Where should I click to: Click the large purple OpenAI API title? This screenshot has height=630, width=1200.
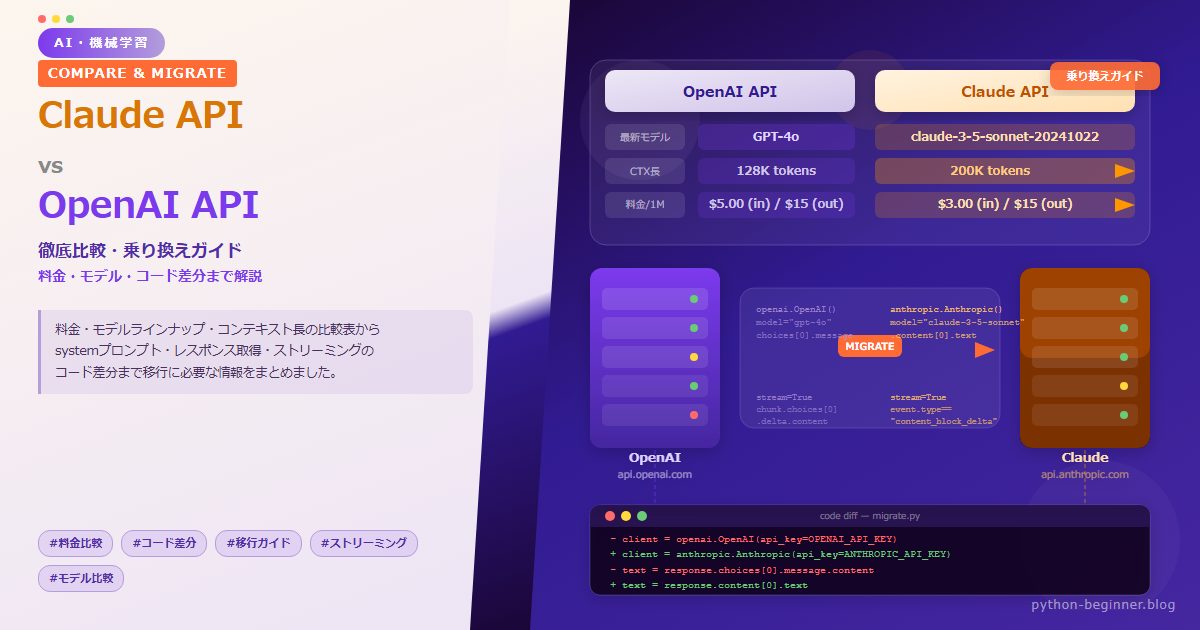click(x=148, y=205)
